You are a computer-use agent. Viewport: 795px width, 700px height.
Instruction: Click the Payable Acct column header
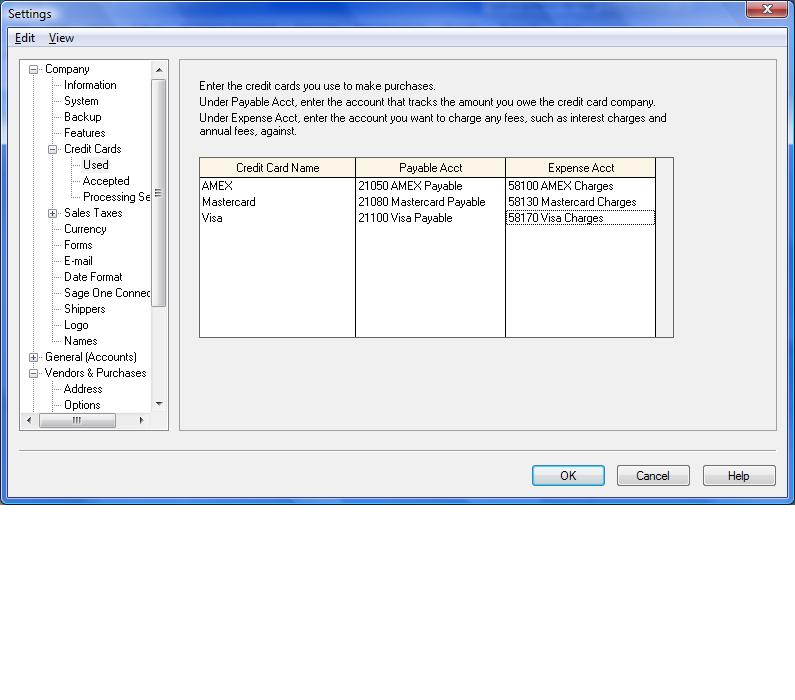click(x=430, y=168)
